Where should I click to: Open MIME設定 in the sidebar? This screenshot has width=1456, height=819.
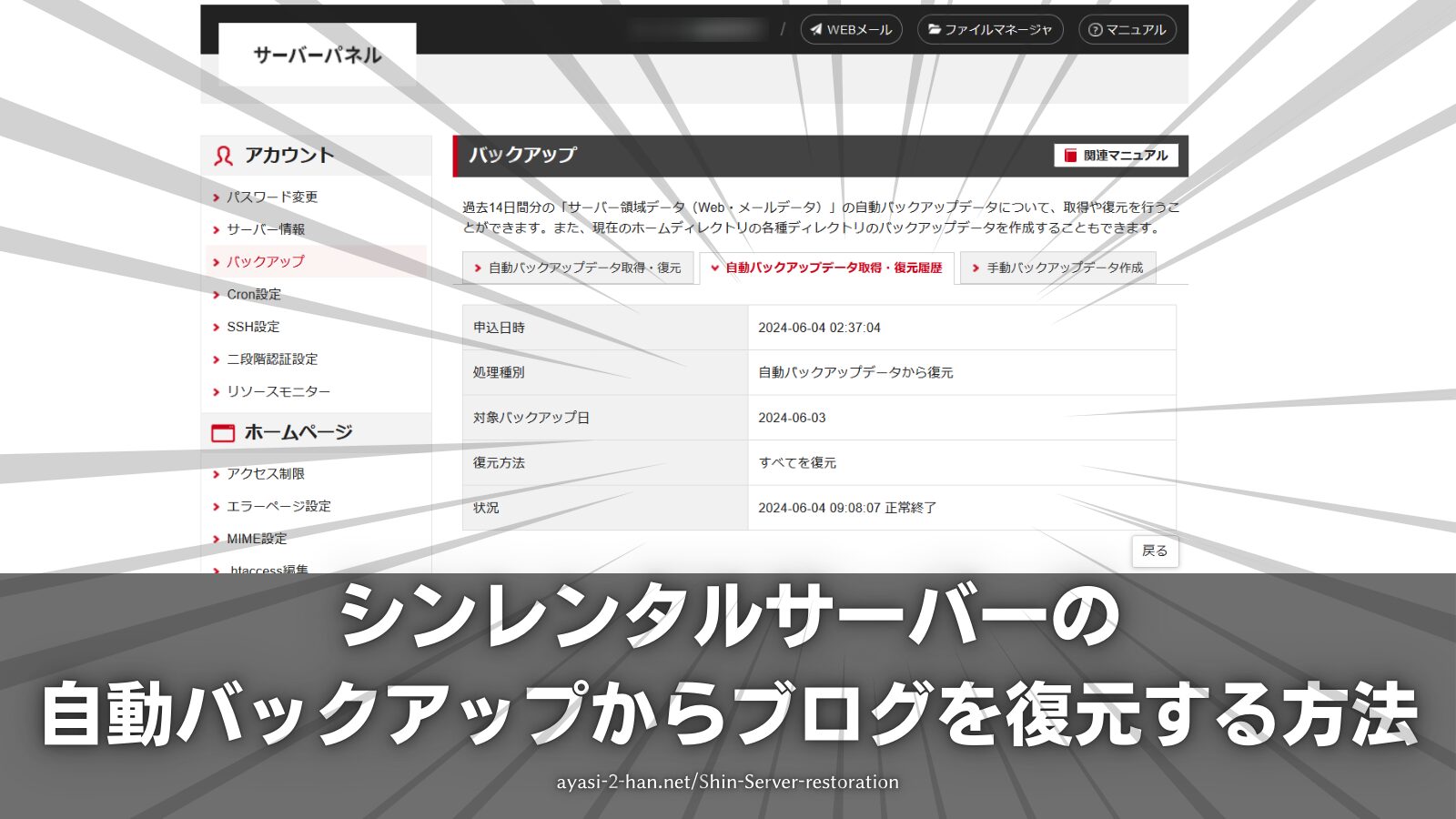[x=257, y=539]
